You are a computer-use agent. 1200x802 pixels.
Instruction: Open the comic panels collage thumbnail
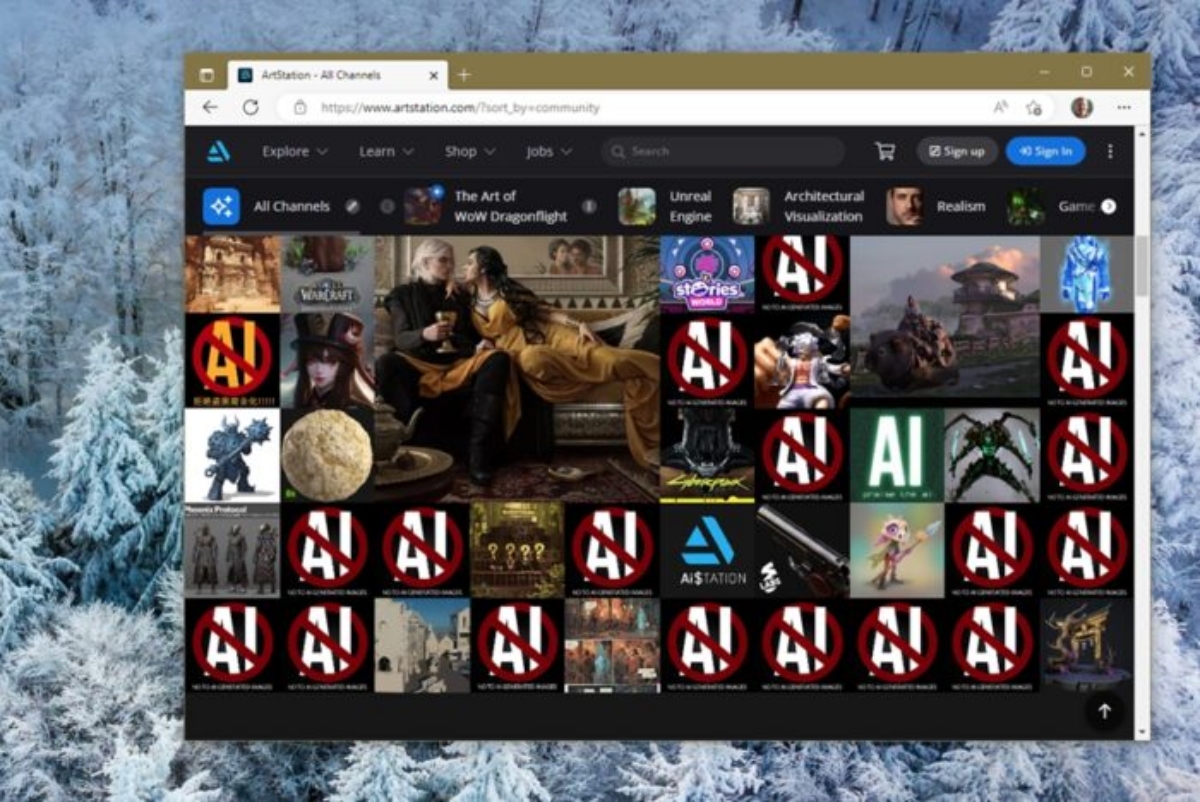click(x=612, y=645)
